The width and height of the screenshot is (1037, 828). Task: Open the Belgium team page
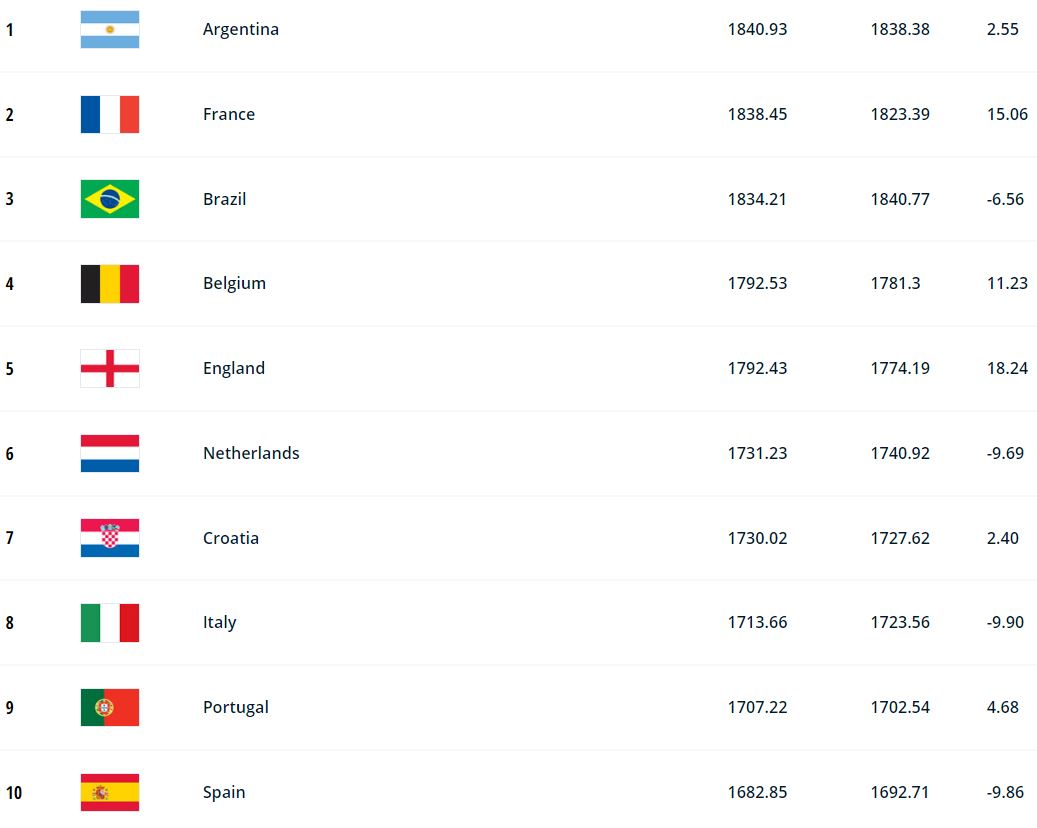pos(234,283)
